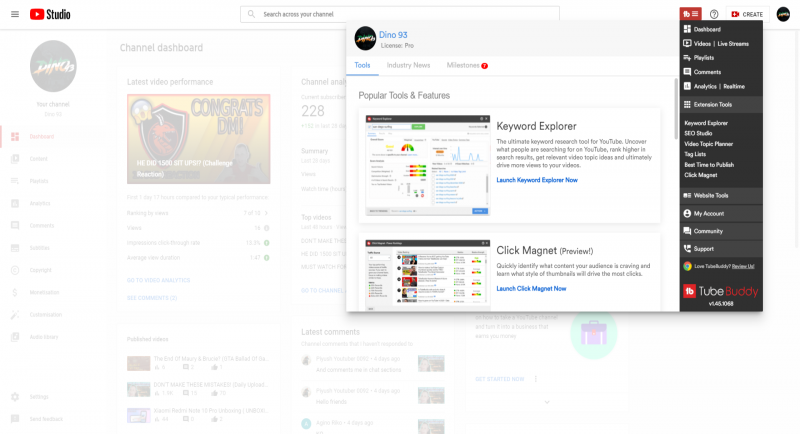This screenshot has width=800, height=434.
Task: Open Community in the TubeBuddy menu
Action: 708,231
